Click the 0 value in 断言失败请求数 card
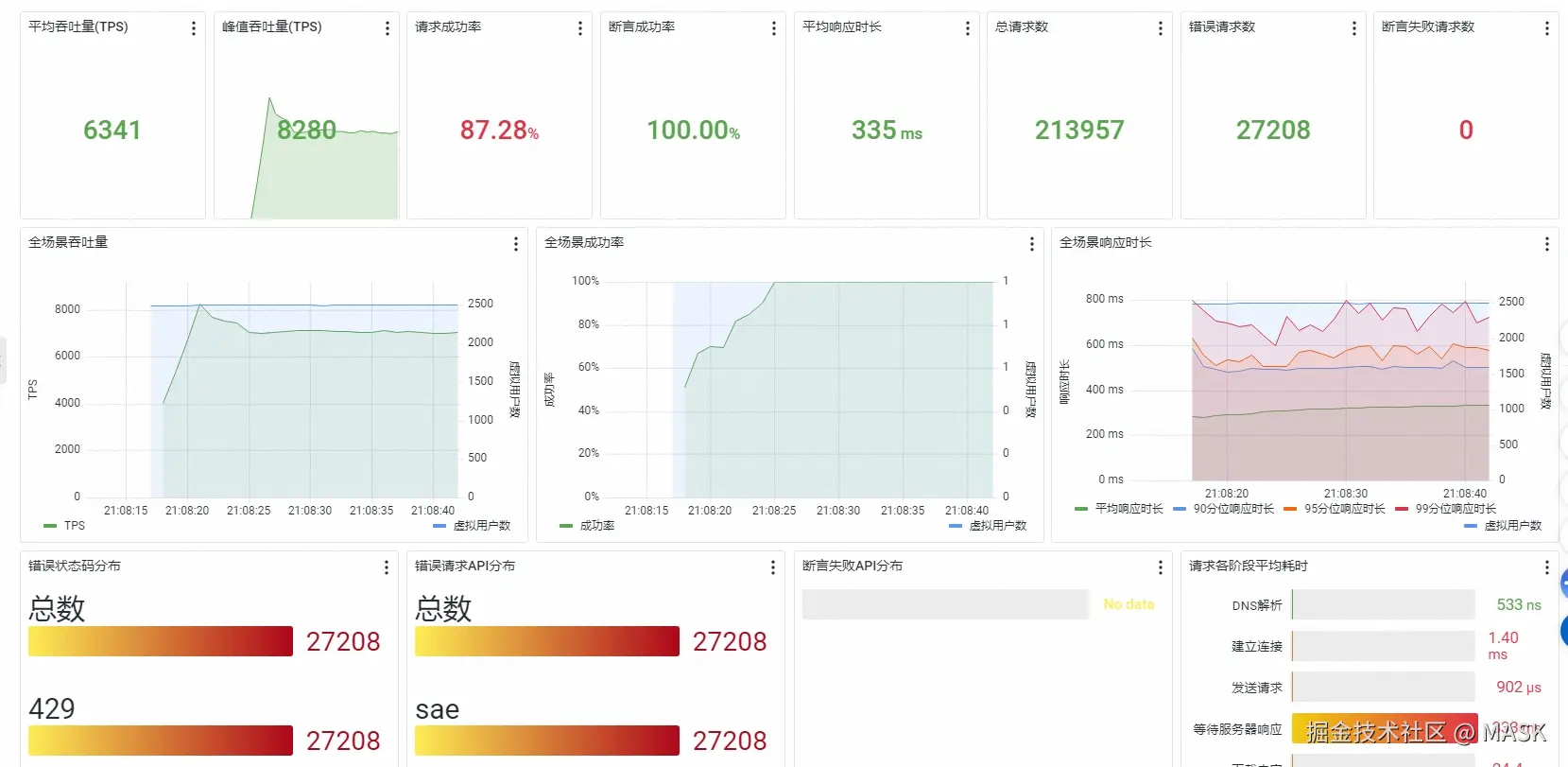Viewport: 1568px width, 767px height. click(x=1466, y=130)
